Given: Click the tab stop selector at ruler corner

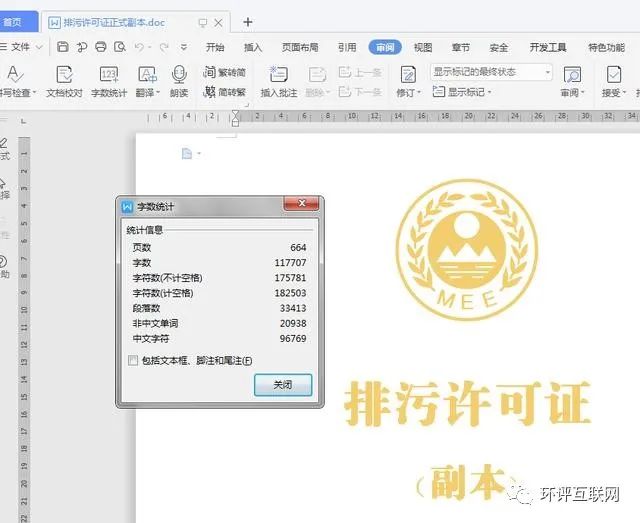Looking at the screenshot, I should pos(24,121).
